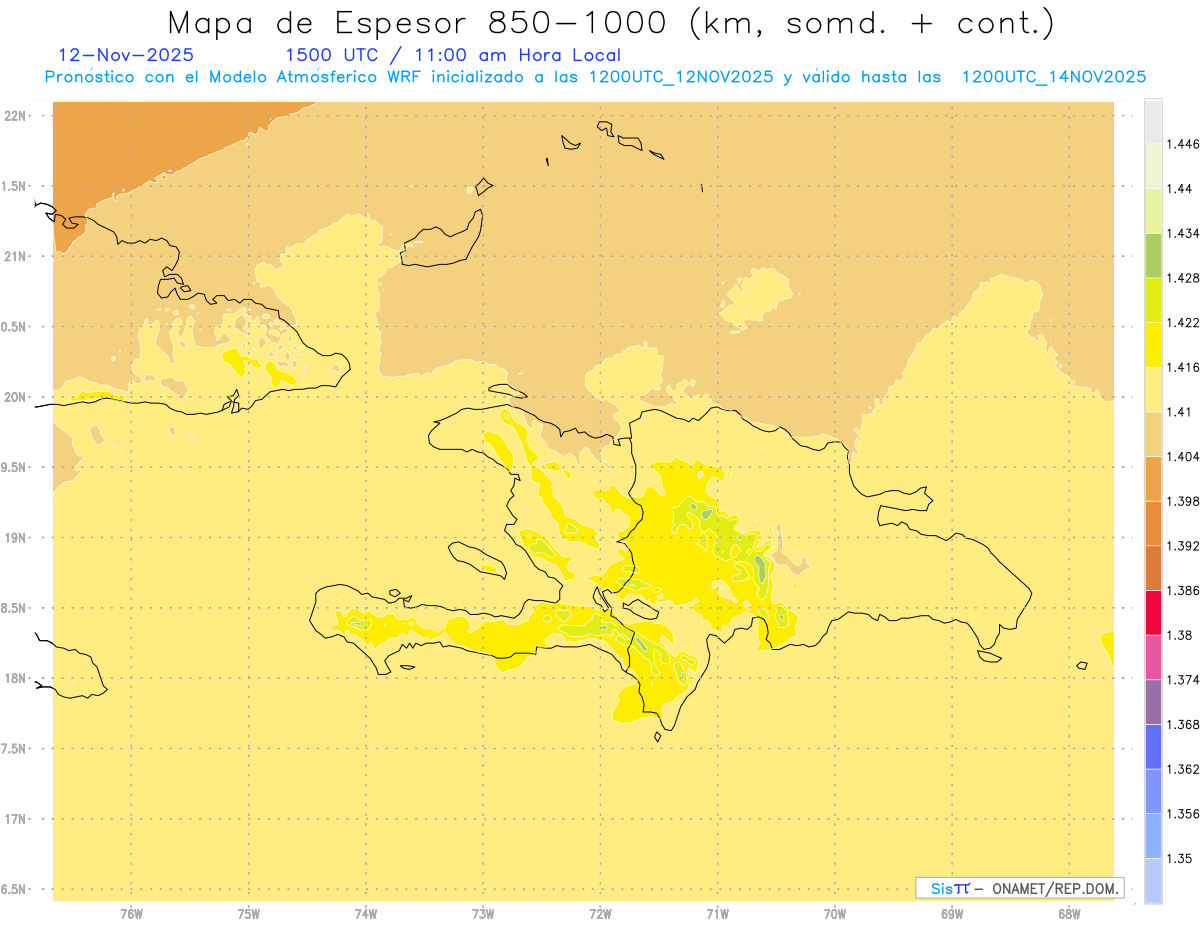Pick the green swatch between 1.428 and 1.434
Image resolution: width=1200 pixels, height=927 pixels.
coord(1153,256)
